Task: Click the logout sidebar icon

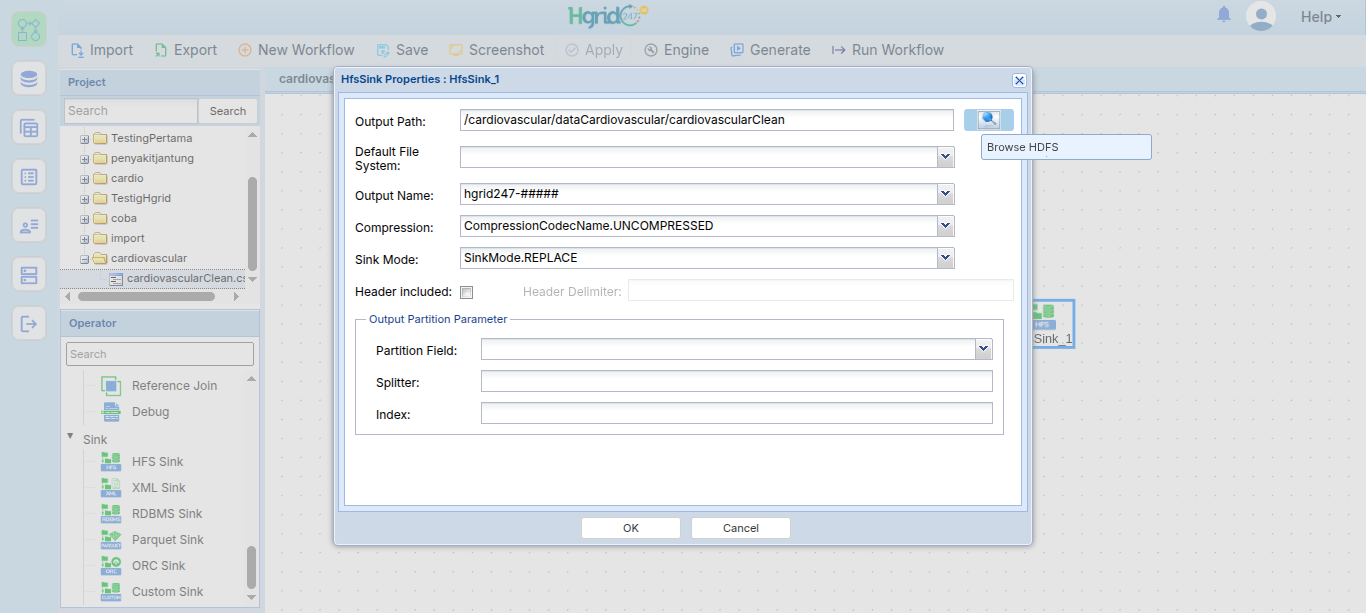Action: [x=29, y=323]
